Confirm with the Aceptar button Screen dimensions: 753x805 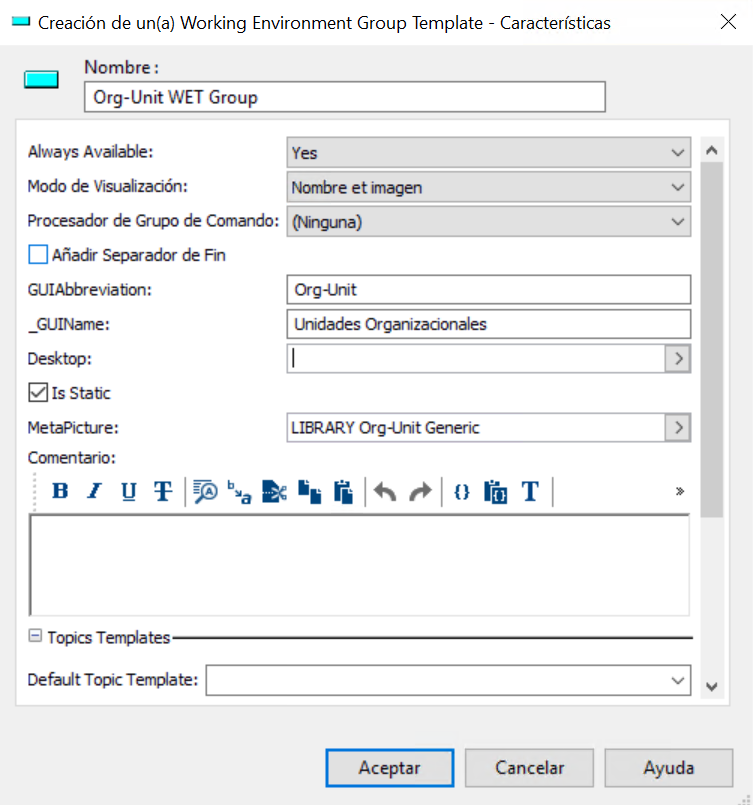pos(390,768)
